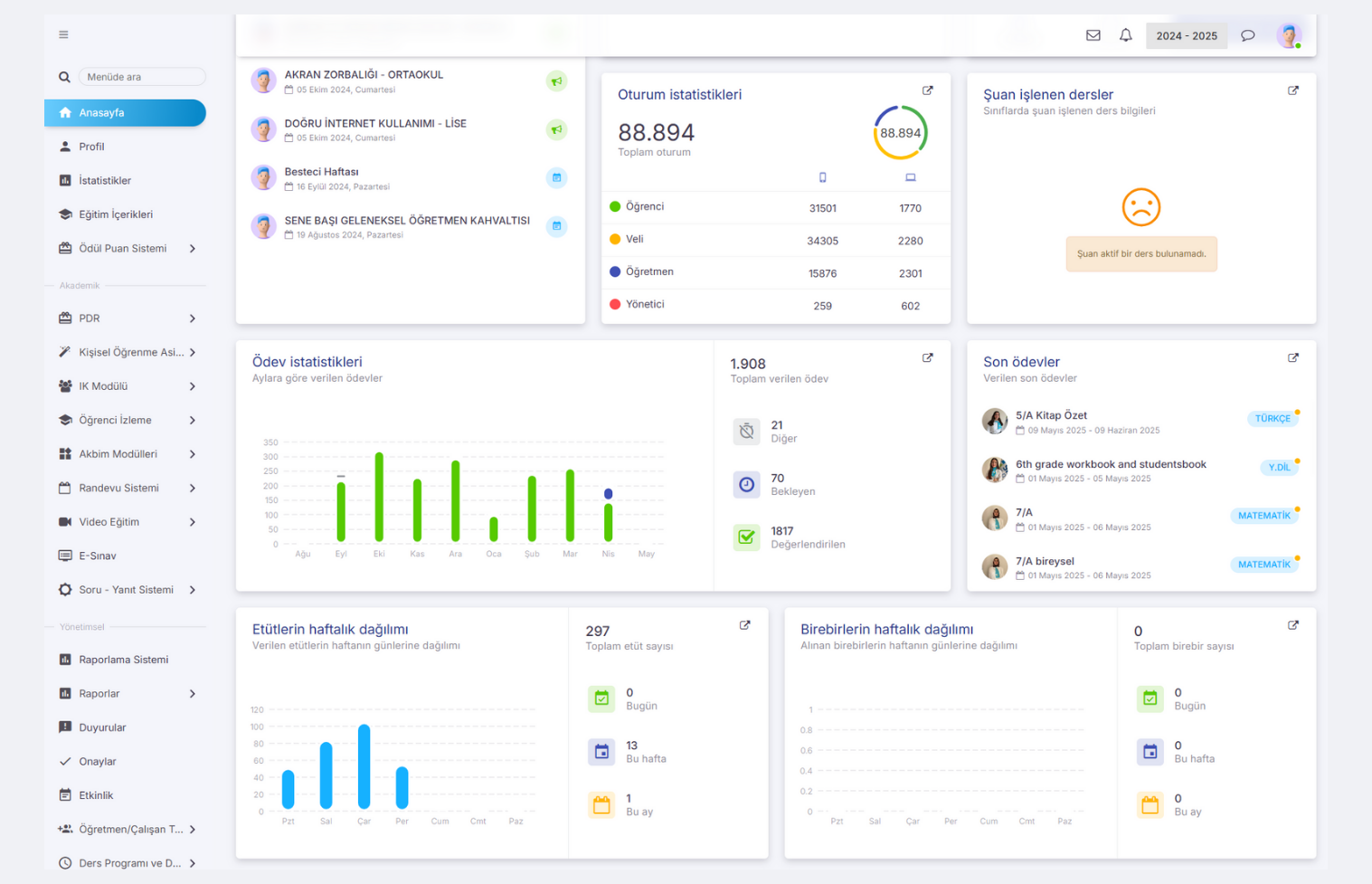Open the mail envelope icon
The image size is (1372, 884).
click(x=1093, y=35)
